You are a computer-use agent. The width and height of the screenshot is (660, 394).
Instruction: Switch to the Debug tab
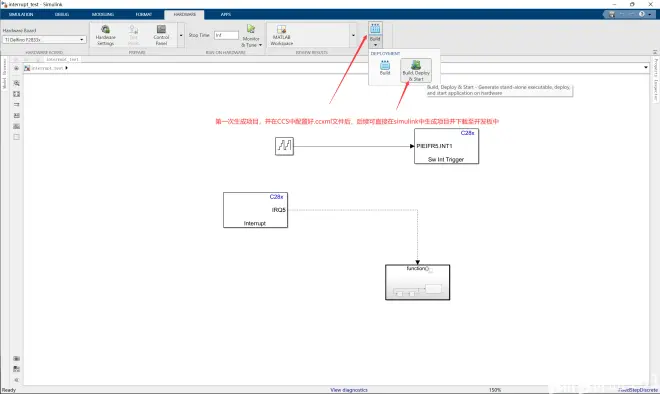62,14
